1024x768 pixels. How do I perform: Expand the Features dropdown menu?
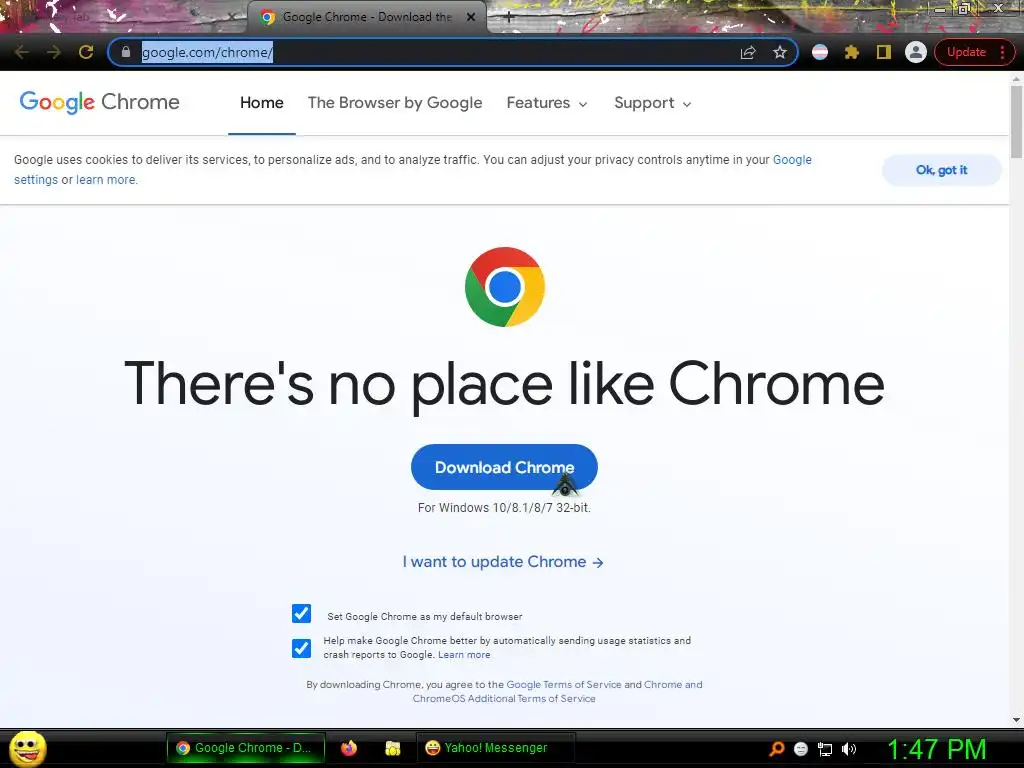coord(547,103)
